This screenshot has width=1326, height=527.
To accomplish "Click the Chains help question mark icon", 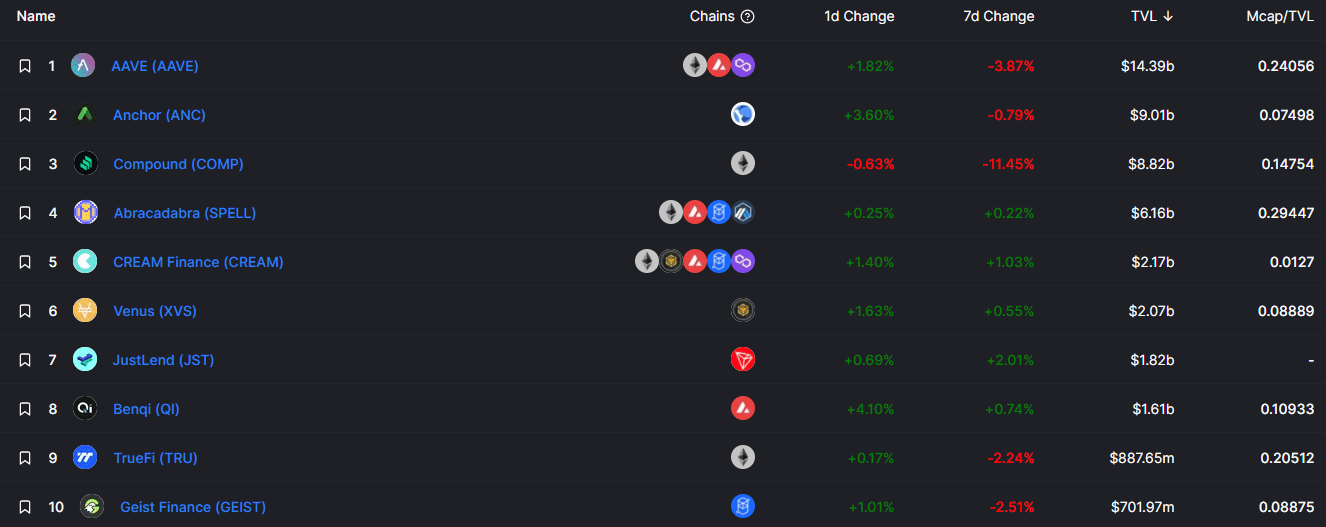I will pyautogui.click(x=747, y=17).
